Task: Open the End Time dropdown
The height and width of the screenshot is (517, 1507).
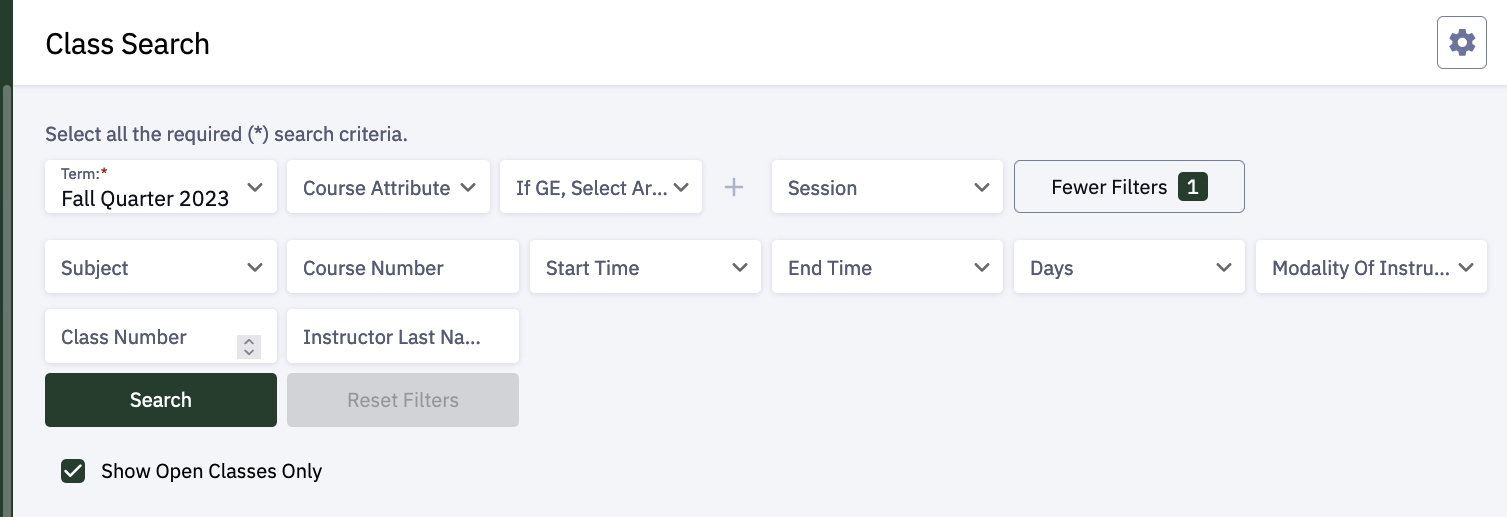Action: tap(886, 267)
